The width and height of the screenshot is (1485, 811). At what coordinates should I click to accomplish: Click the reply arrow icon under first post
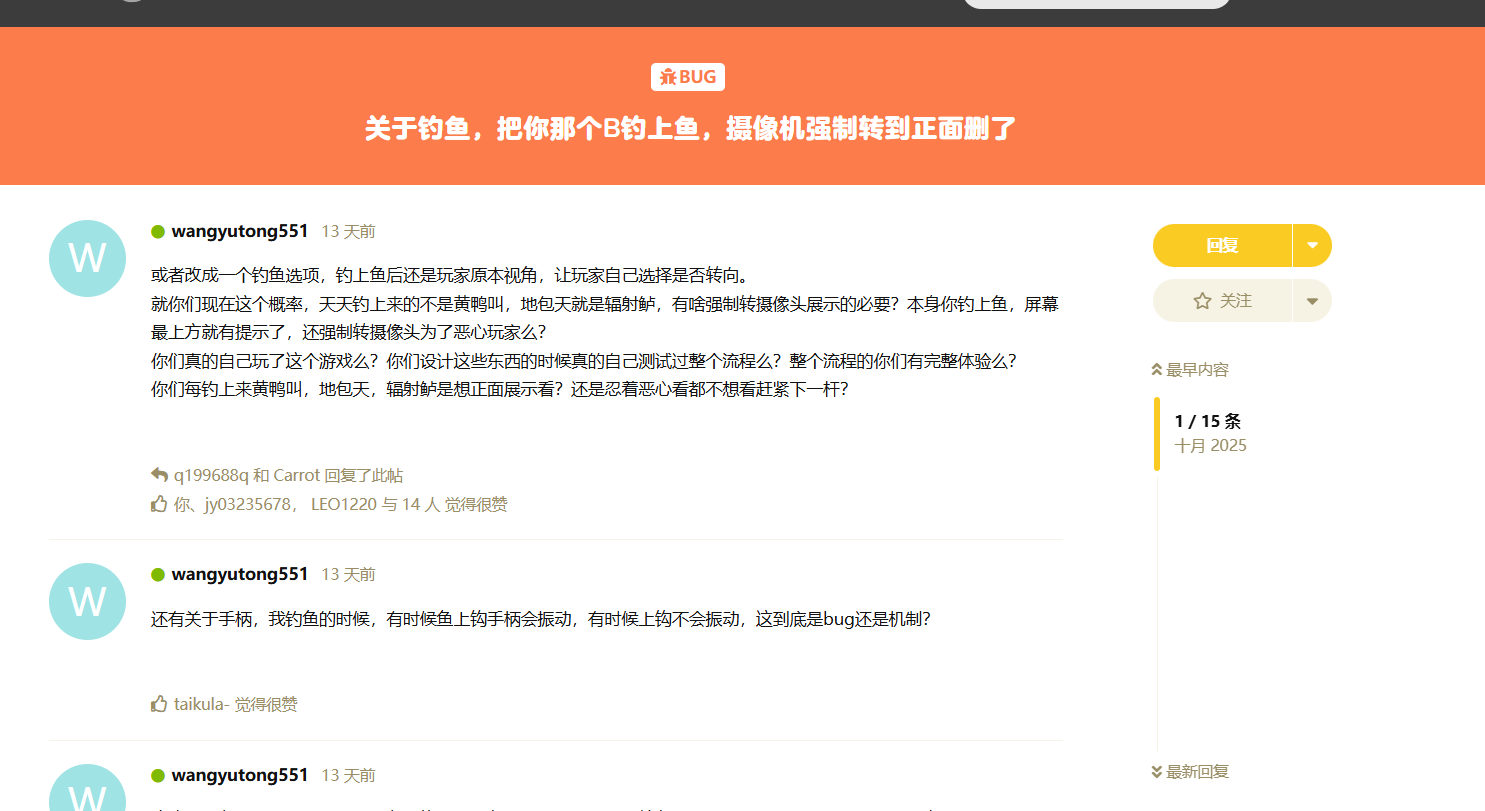159,475
